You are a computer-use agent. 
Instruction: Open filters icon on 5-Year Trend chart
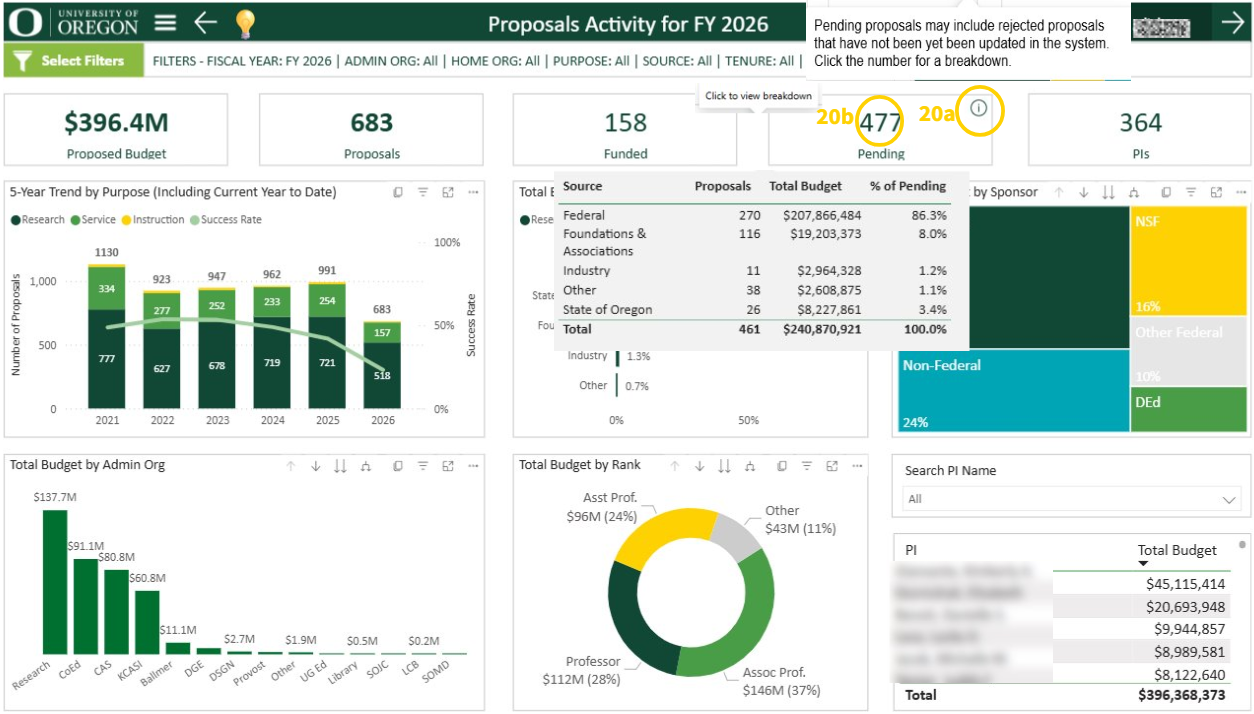click(x=423, y=192)
